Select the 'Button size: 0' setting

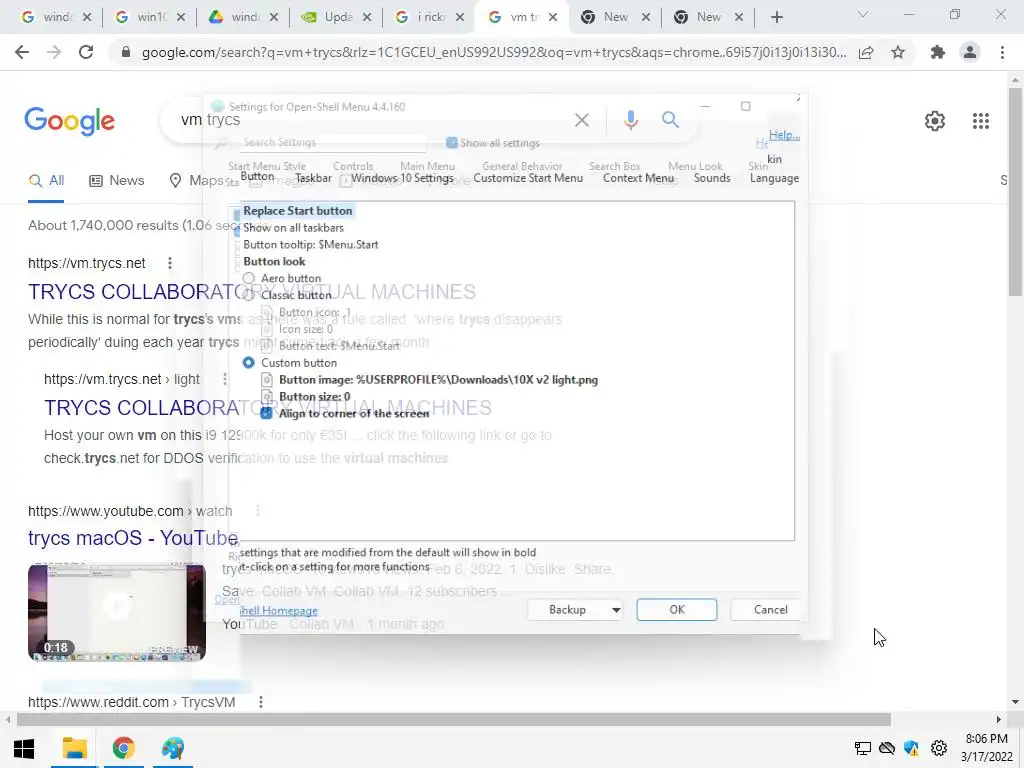306,397
